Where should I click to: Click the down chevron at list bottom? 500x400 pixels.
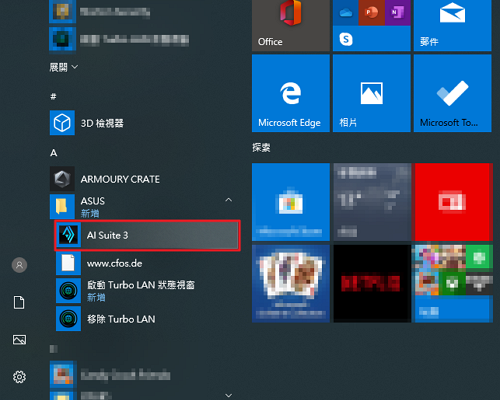tap(229, 395)
